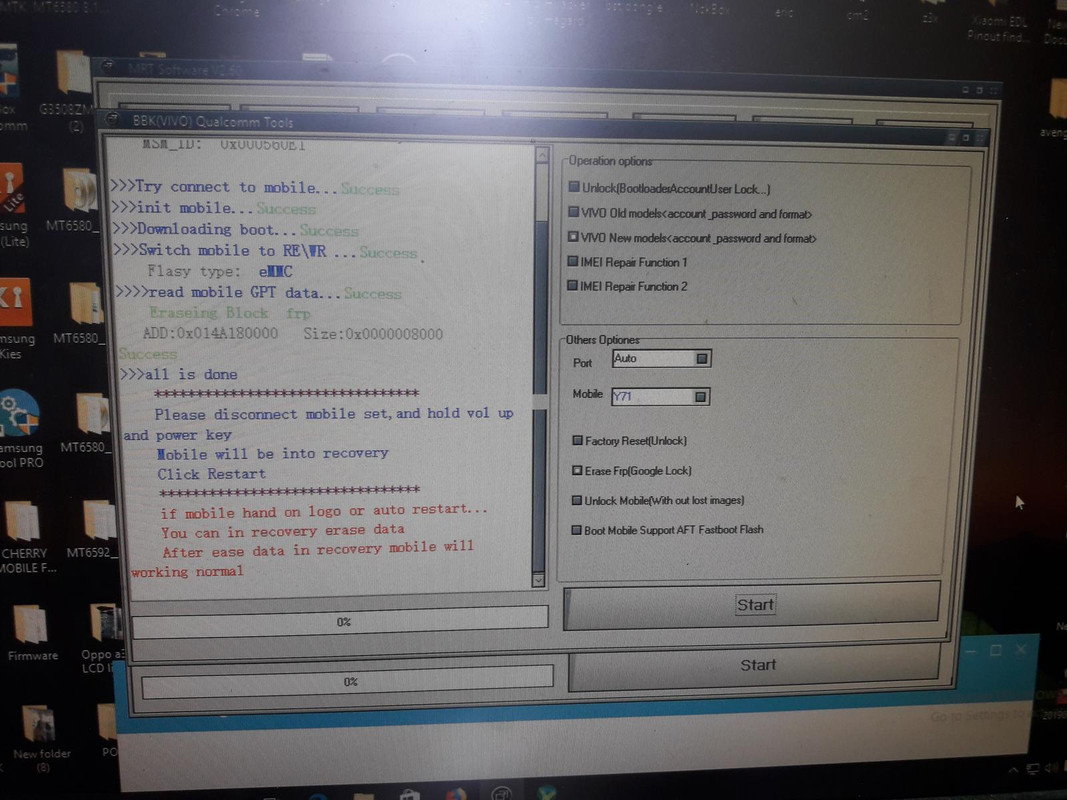Click the 'init mobile...' log line
This screenshot has width=1067, height=800.
click(x=214, y=208)
